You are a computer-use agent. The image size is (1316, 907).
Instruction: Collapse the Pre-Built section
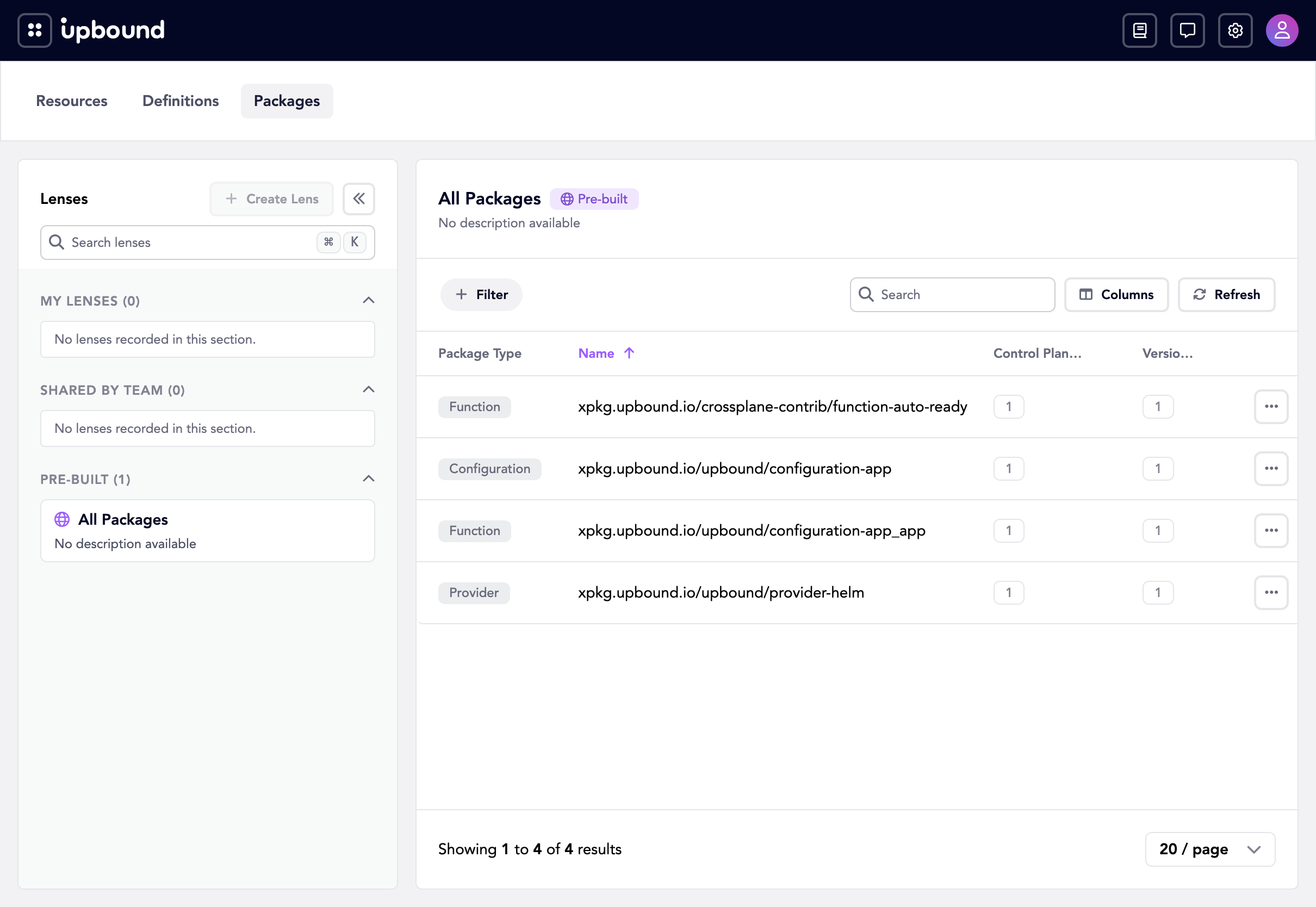[x=369, y=479]
